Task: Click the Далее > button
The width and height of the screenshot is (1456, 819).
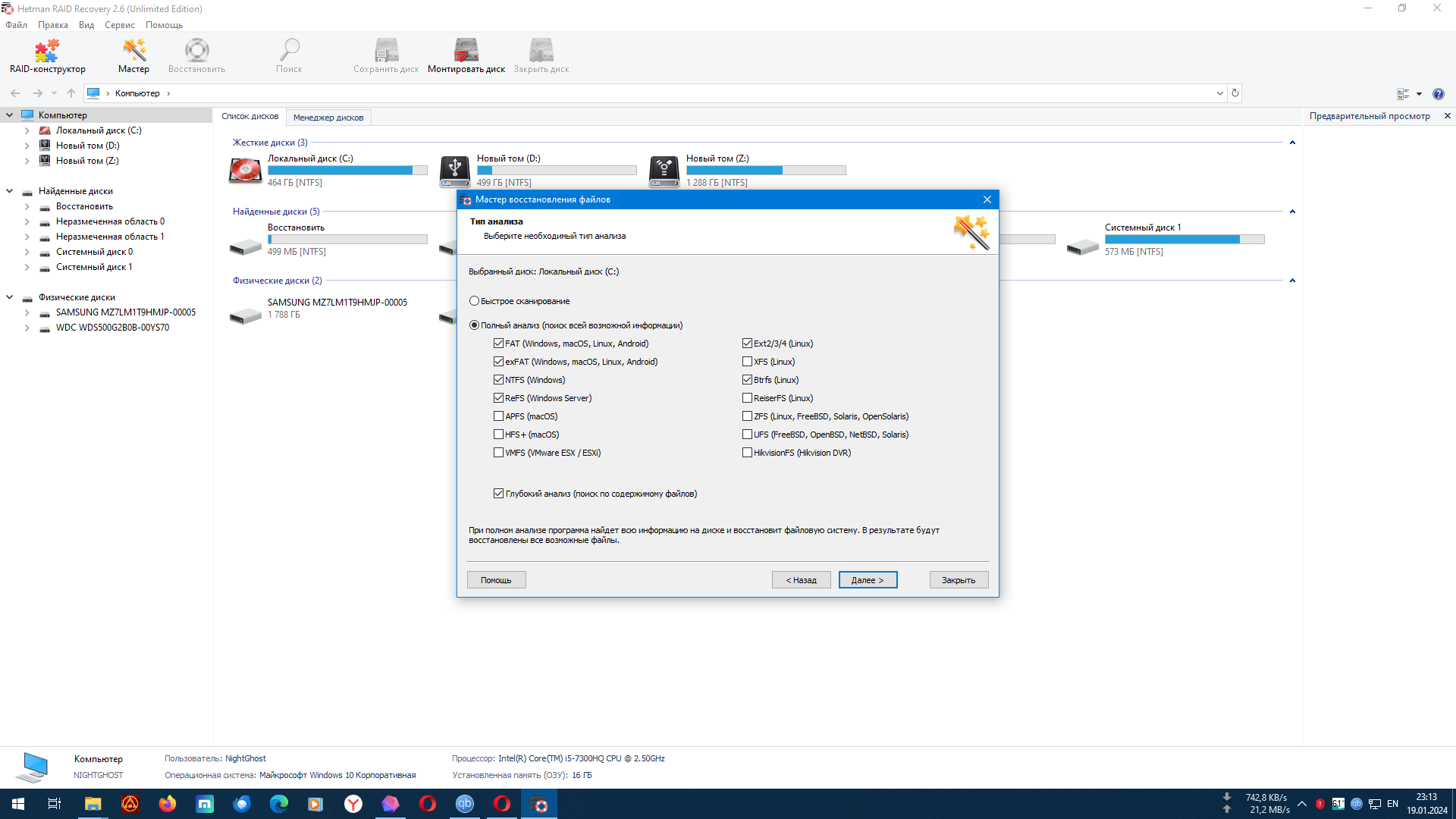Action: 868,580
